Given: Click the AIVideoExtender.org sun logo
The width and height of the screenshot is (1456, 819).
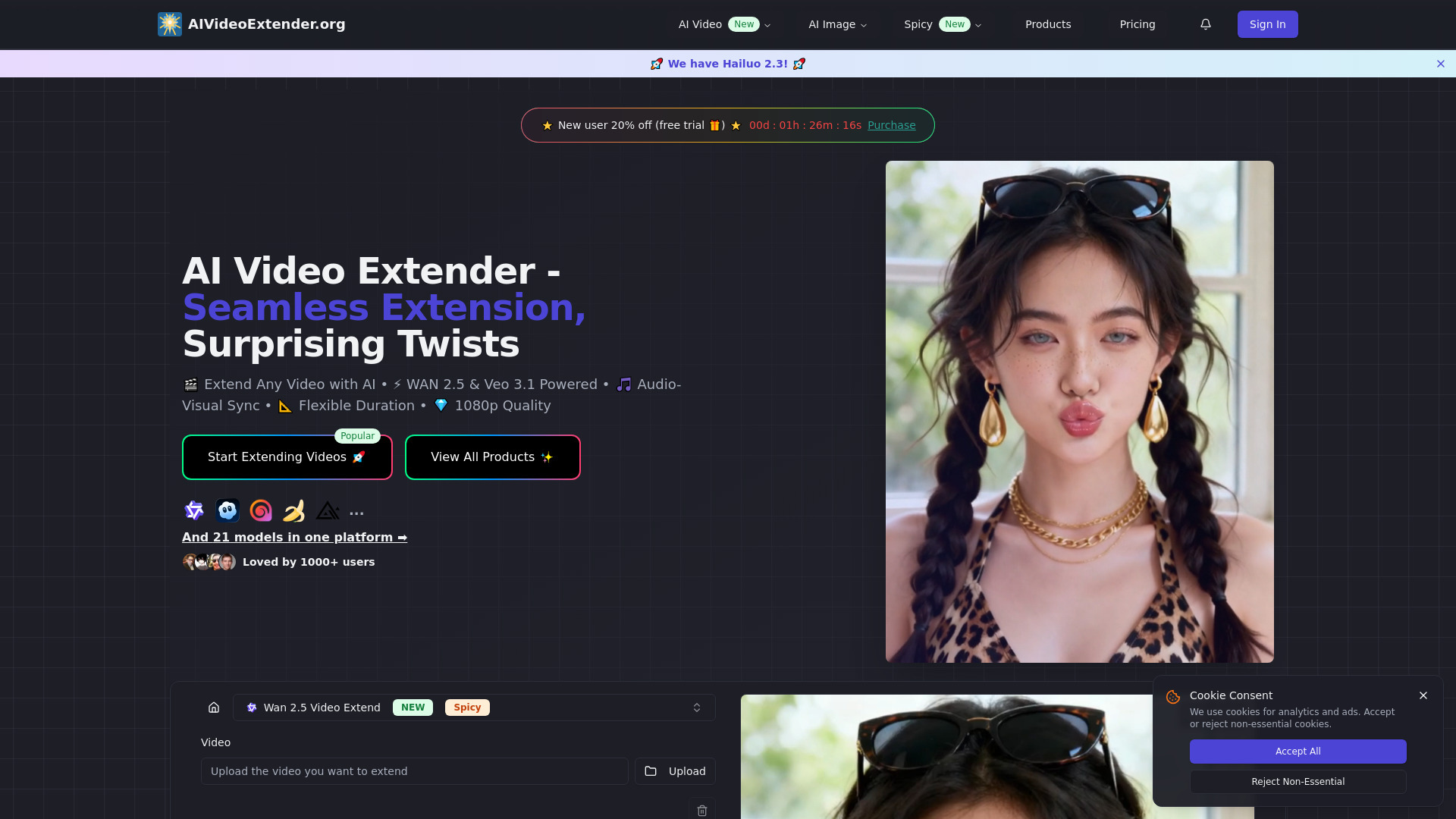Looking at the screenshot, I should pyautogui.click(x=170, y=24).
